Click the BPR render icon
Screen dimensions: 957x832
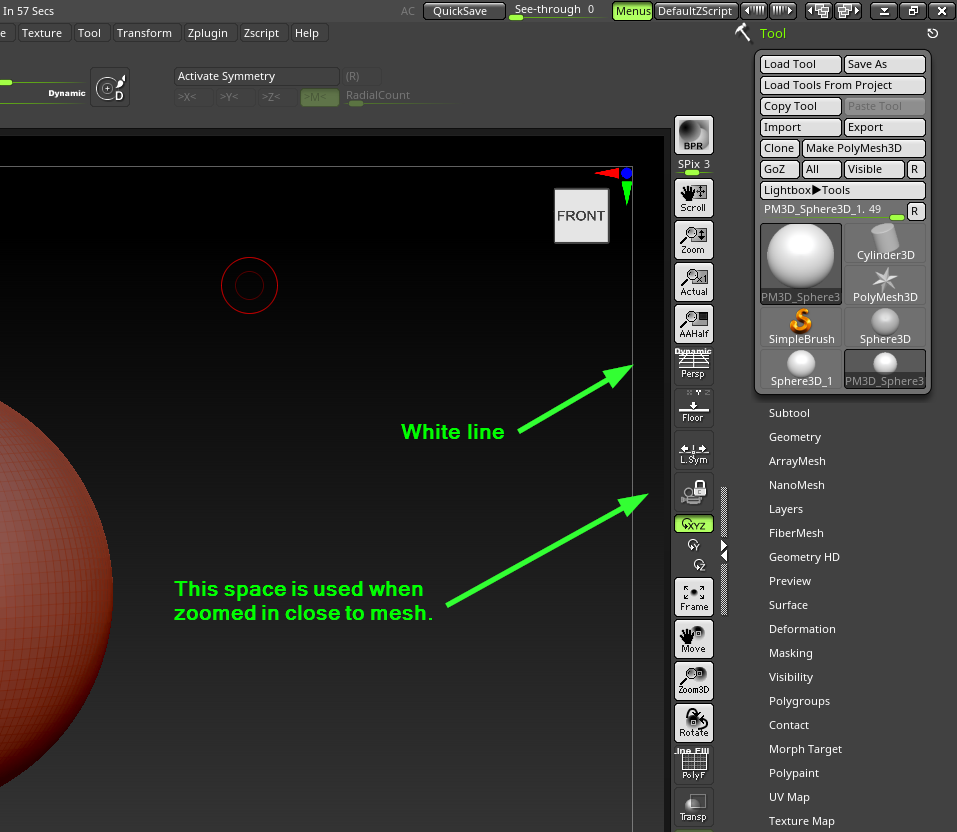(x=693, y=135)
